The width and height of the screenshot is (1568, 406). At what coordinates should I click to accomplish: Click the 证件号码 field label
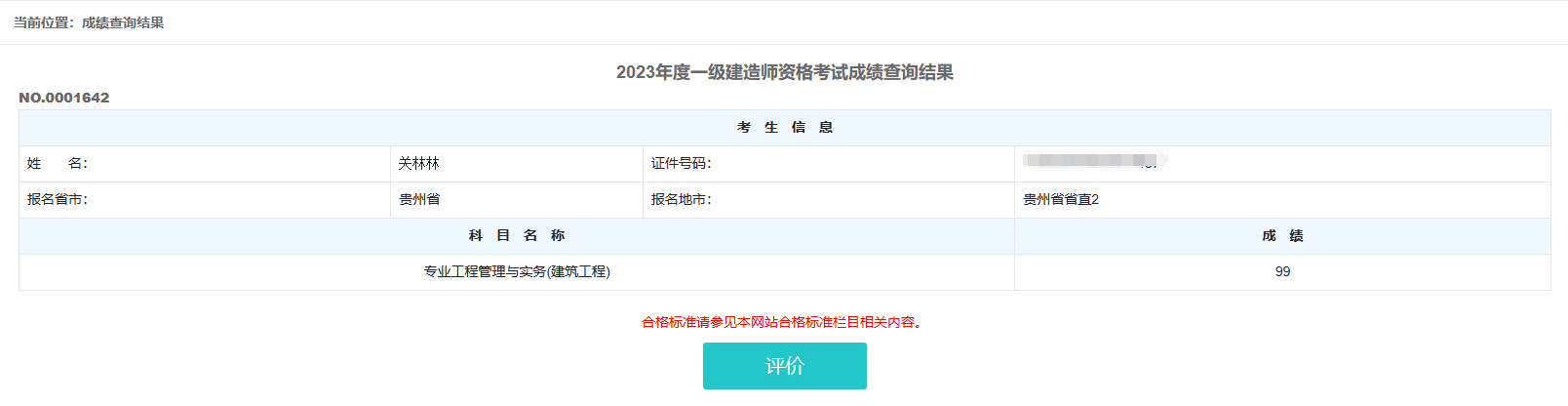[x=682, y=164]
